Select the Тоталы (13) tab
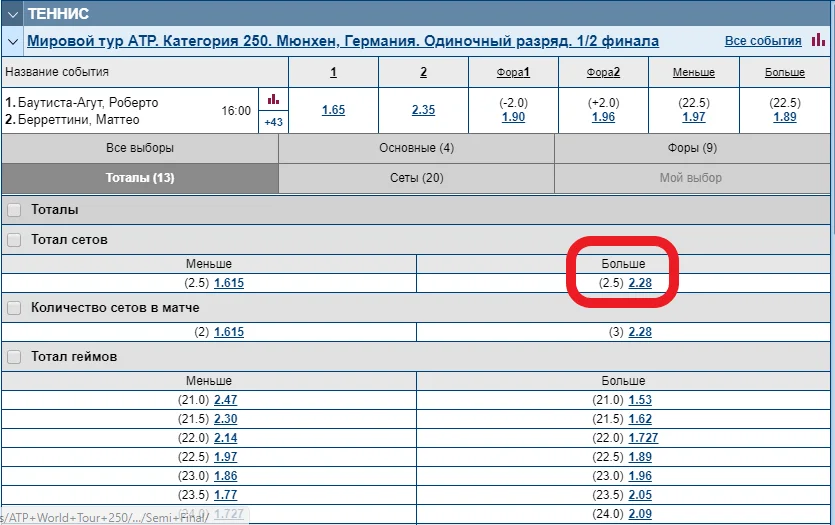The height and width of the screenshot is (525, 835). 140,178
